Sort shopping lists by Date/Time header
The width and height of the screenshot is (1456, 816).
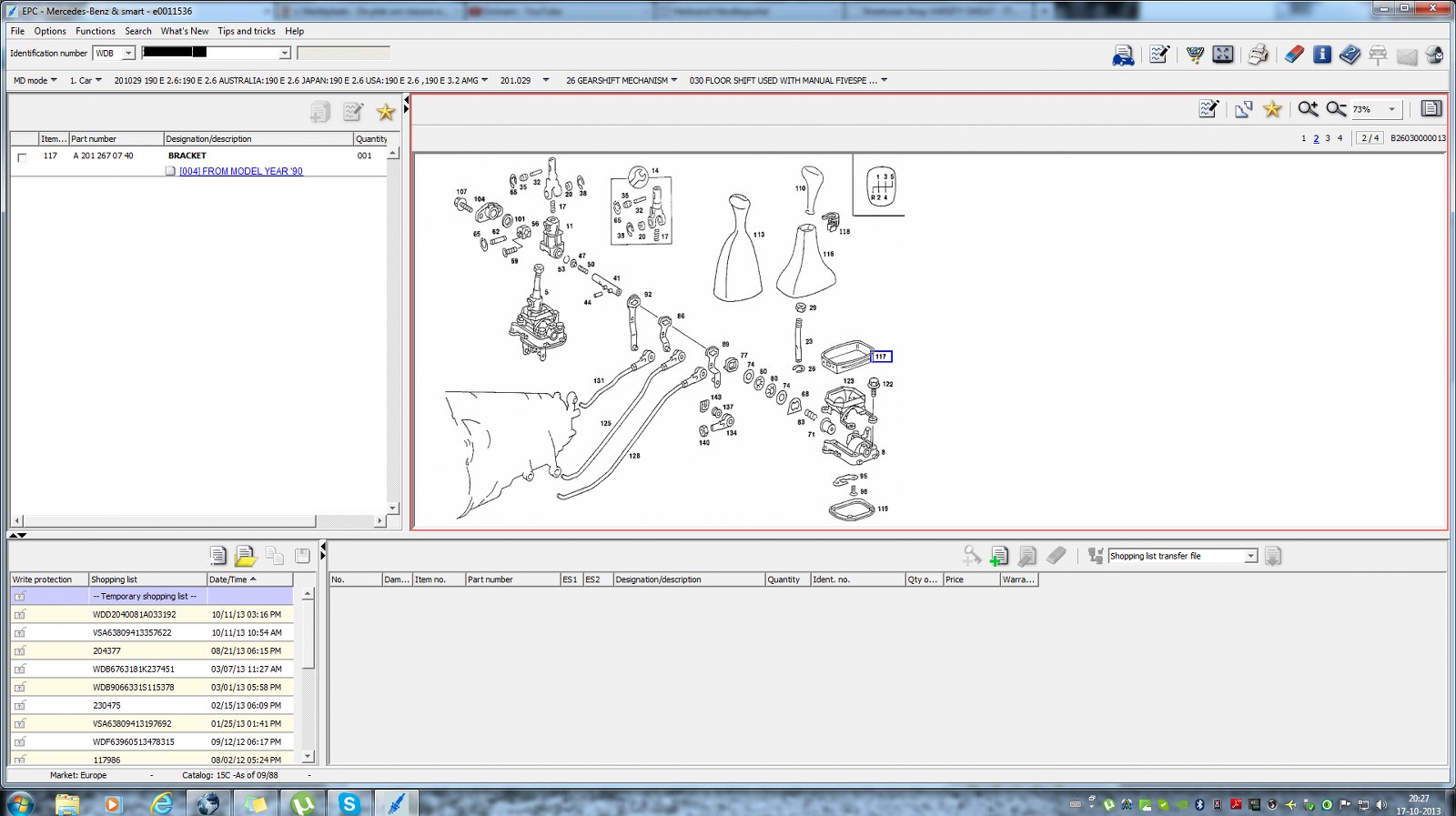pos(249,579)
